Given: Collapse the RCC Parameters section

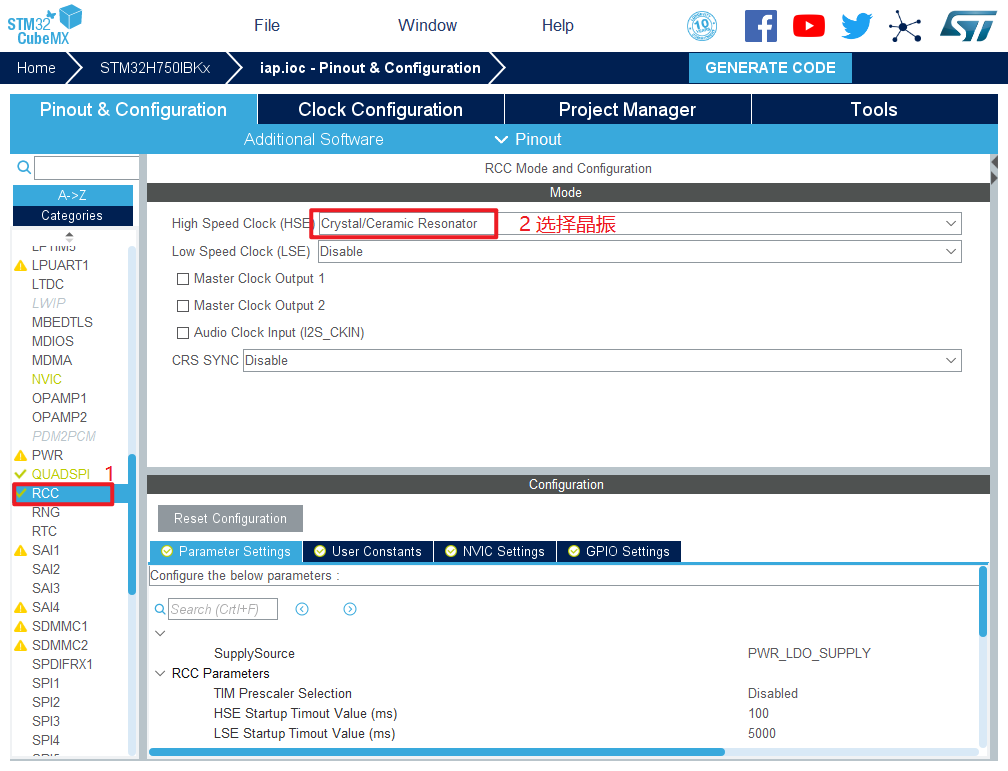Looking at the screenshot, I should 161,674.
